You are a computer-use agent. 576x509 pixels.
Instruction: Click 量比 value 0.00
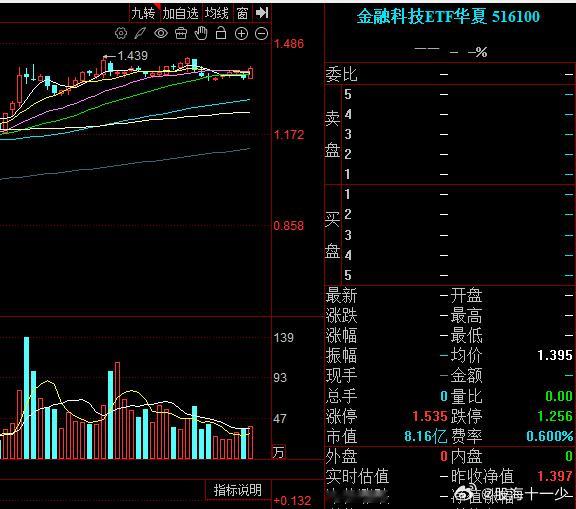[x=559, y=396]
